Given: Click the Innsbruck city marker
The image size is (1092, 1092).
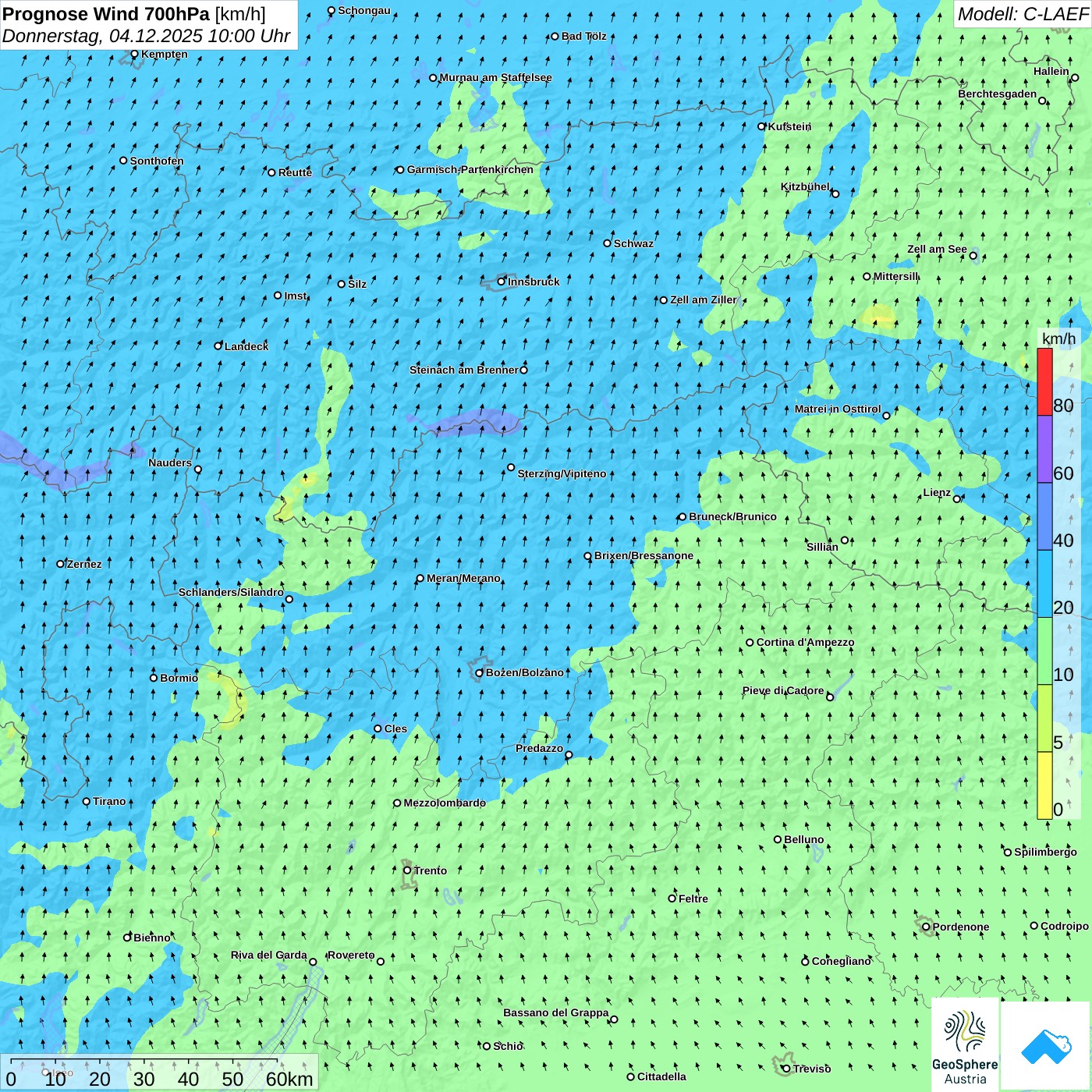Looking at the screenshot, I should 502,282.
